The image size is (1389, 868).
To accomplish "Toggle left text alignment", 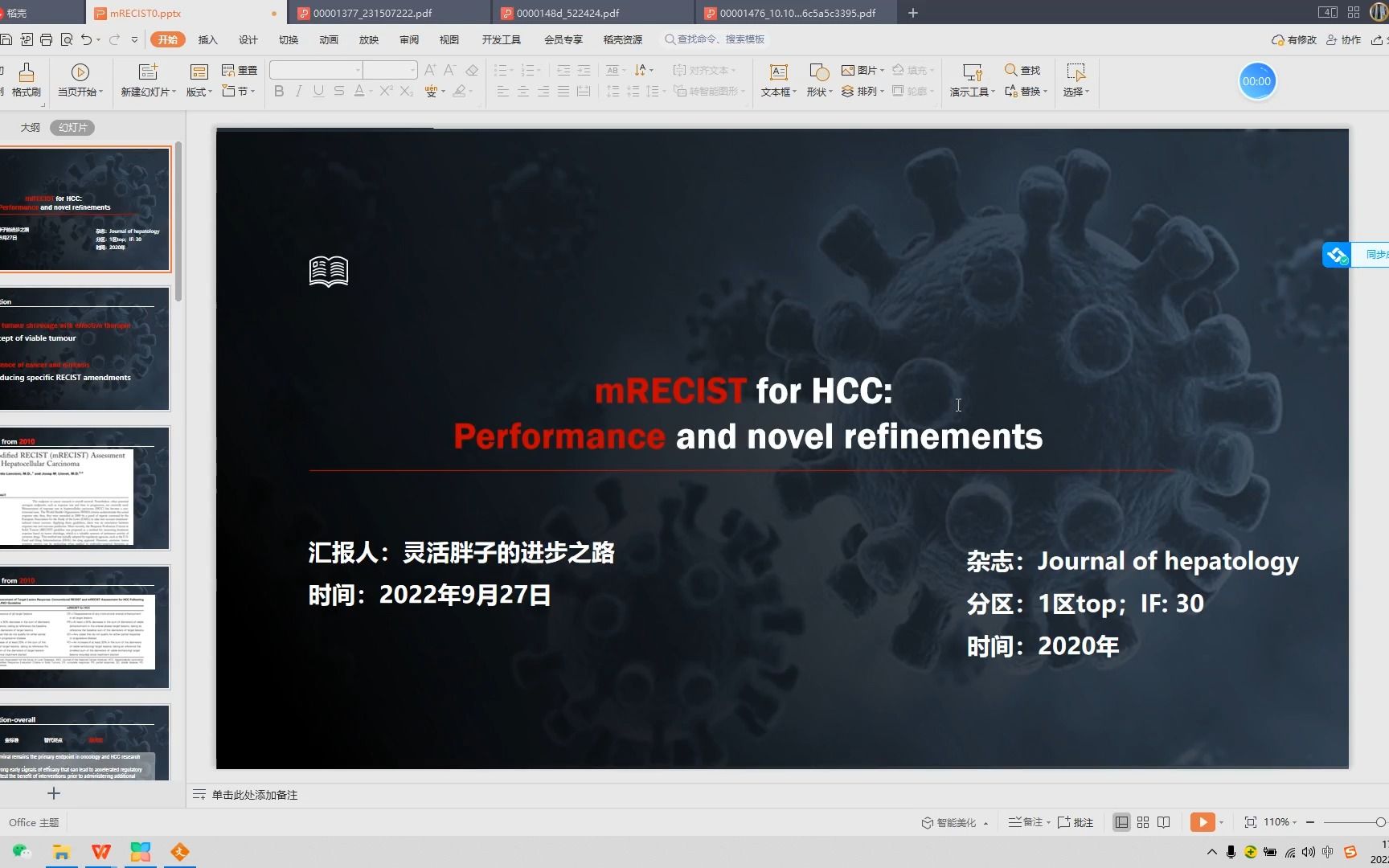I will coord(503,91).
